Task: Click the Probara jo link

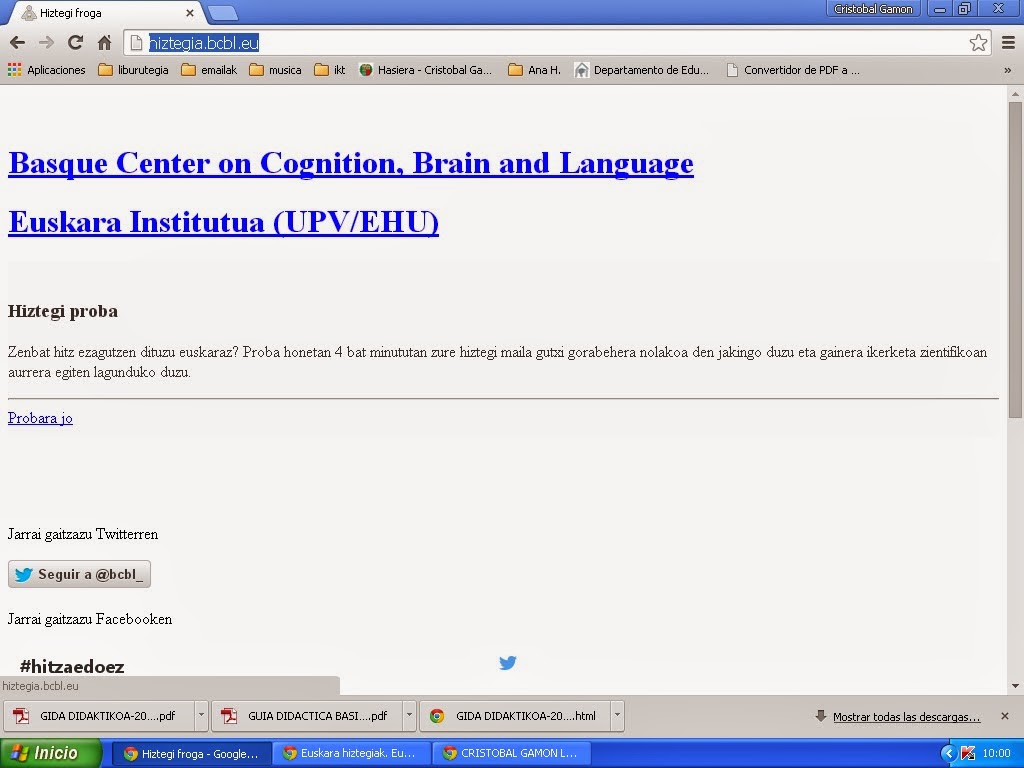Action: click(40, 418)
